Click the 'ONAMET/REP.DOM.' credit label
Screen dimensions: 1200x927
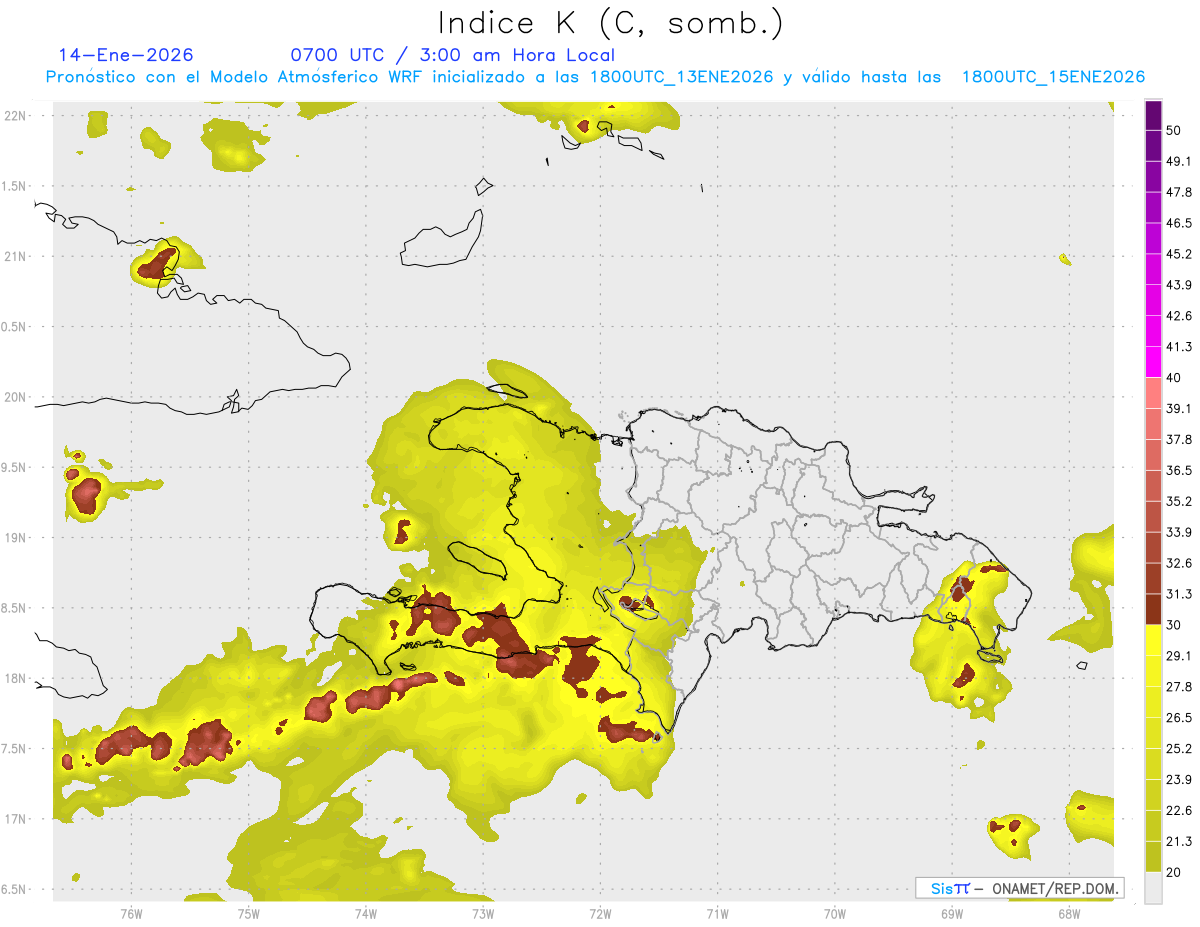tap(1053, 888)
